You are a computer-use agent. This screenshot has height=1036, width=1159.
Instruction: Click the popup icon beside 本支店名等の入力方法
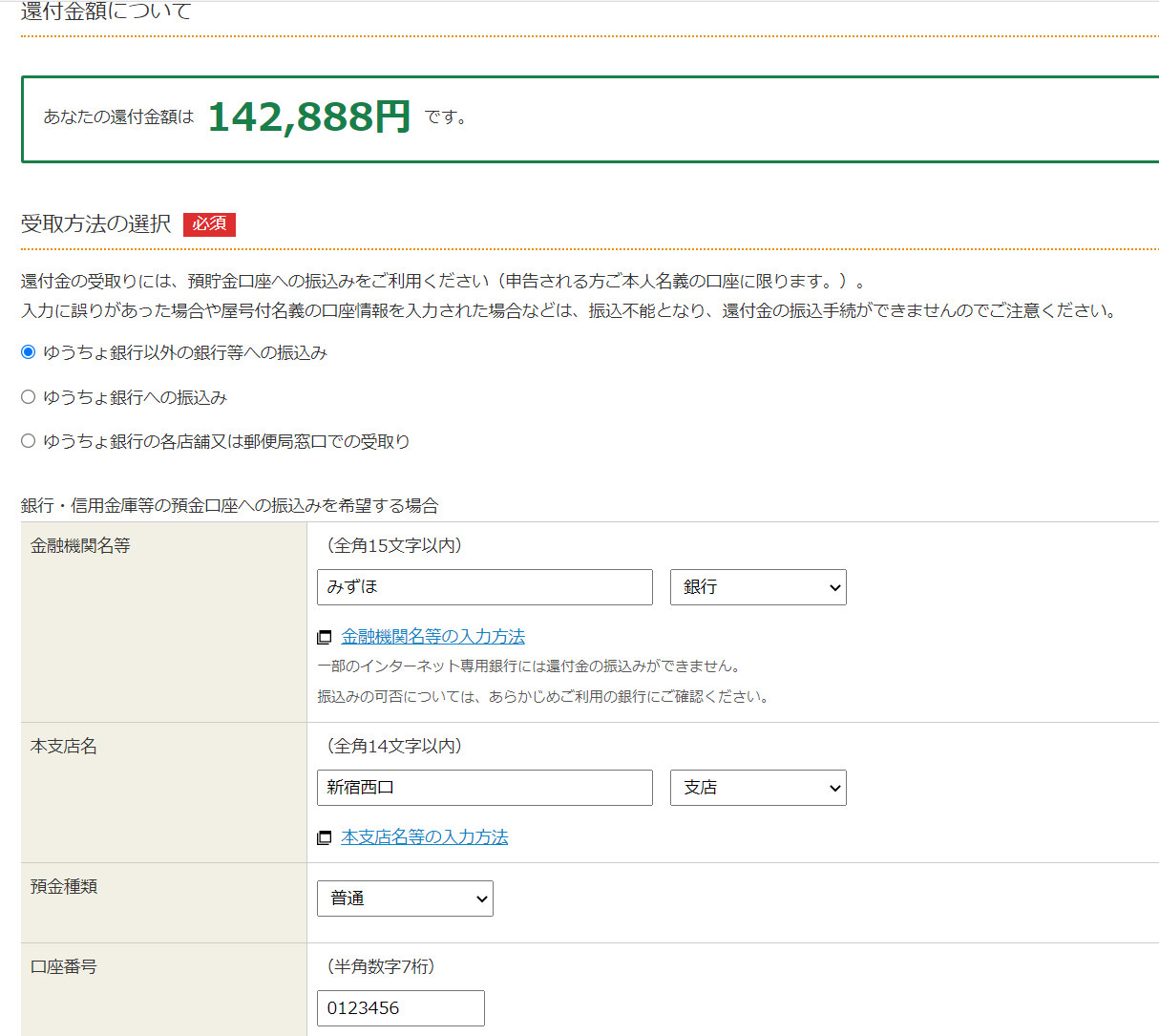click(325, 837)
